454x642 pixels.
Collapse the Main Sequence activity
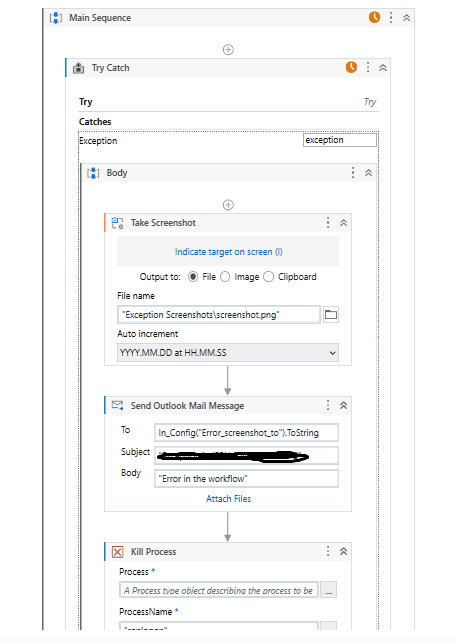click(x=407, y=18)
